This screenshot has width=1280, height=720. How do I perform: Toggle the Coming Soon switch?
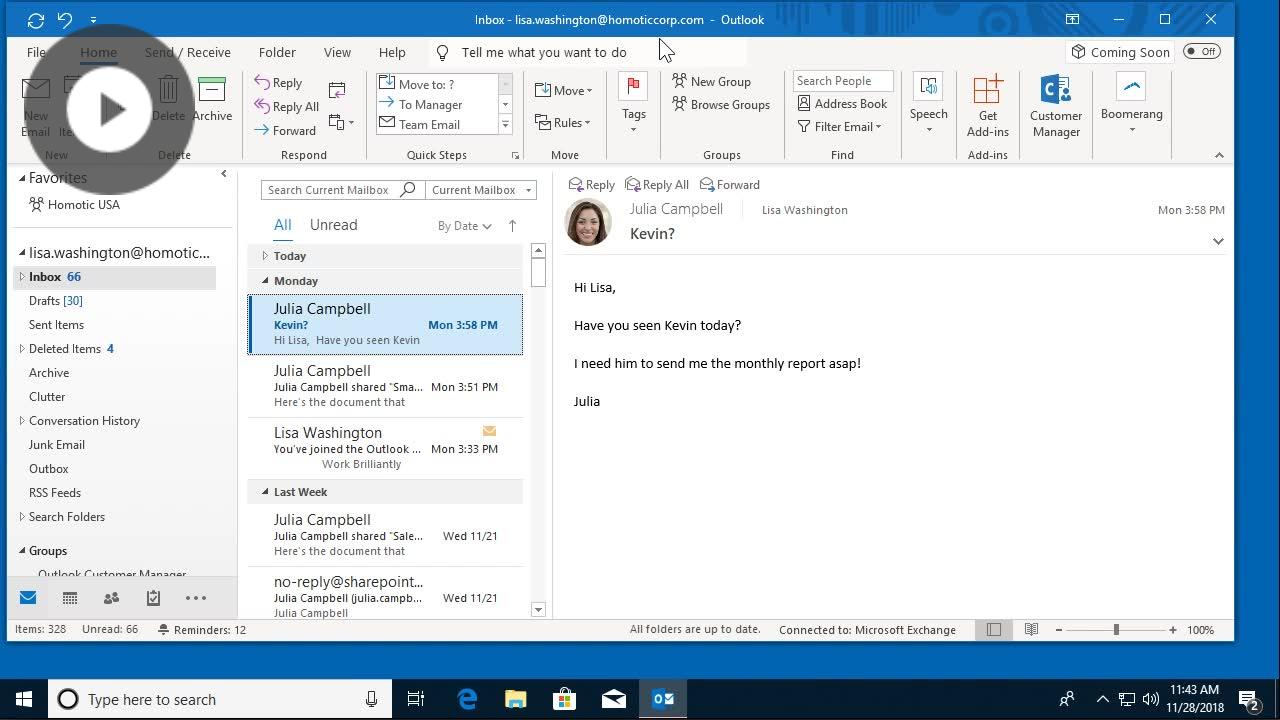pos(1201,52)
